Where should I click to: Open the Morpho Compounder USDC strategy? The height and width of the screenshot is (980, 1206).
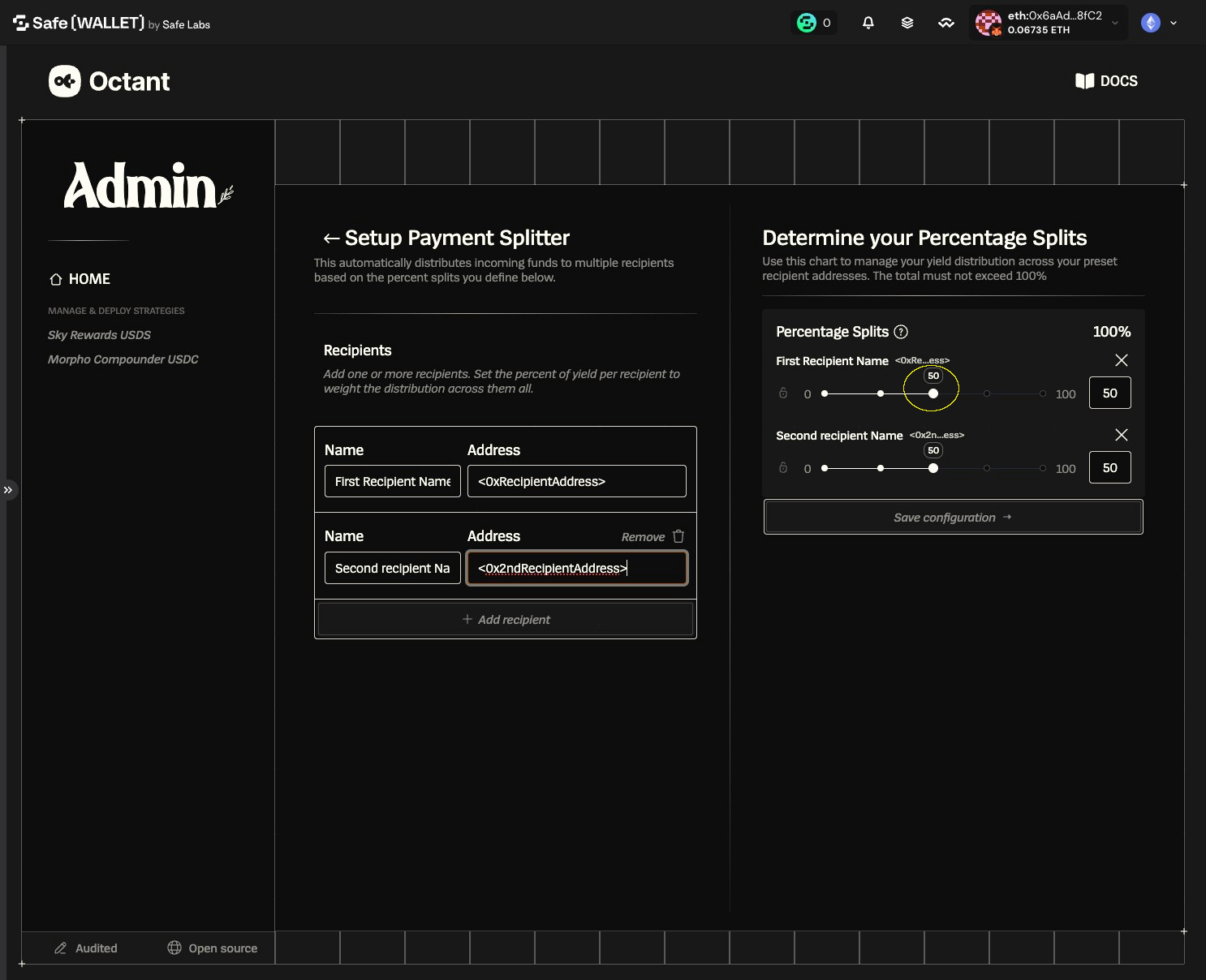123,359
